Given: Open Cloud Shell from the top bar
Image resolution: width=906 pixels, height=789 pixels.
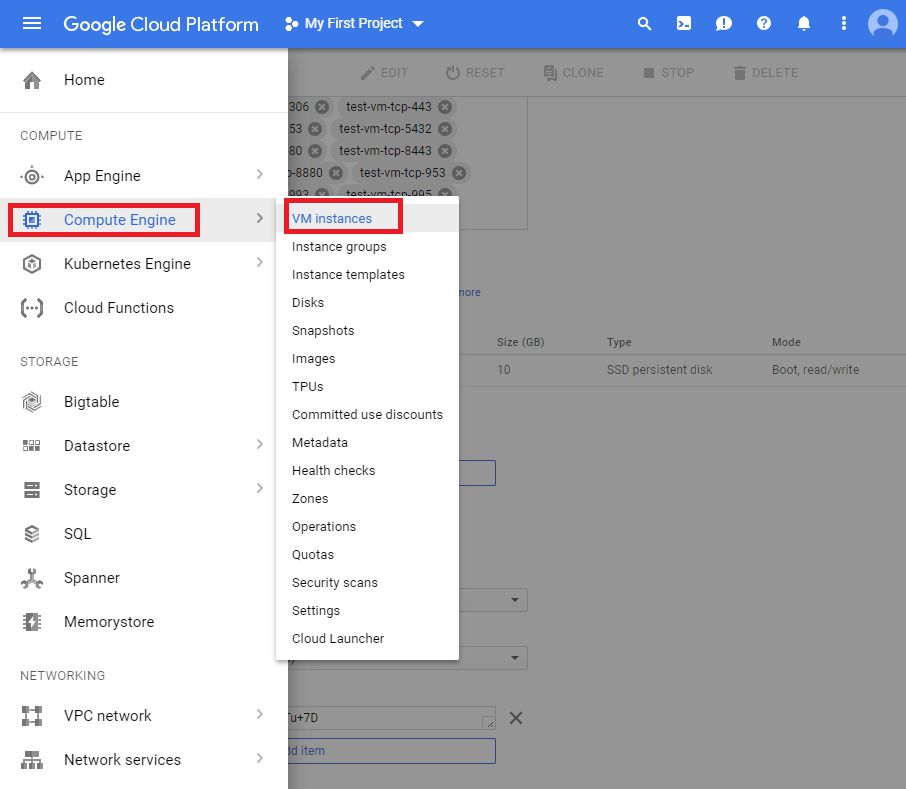Looking at the screenshot, I should pos(684,24).
